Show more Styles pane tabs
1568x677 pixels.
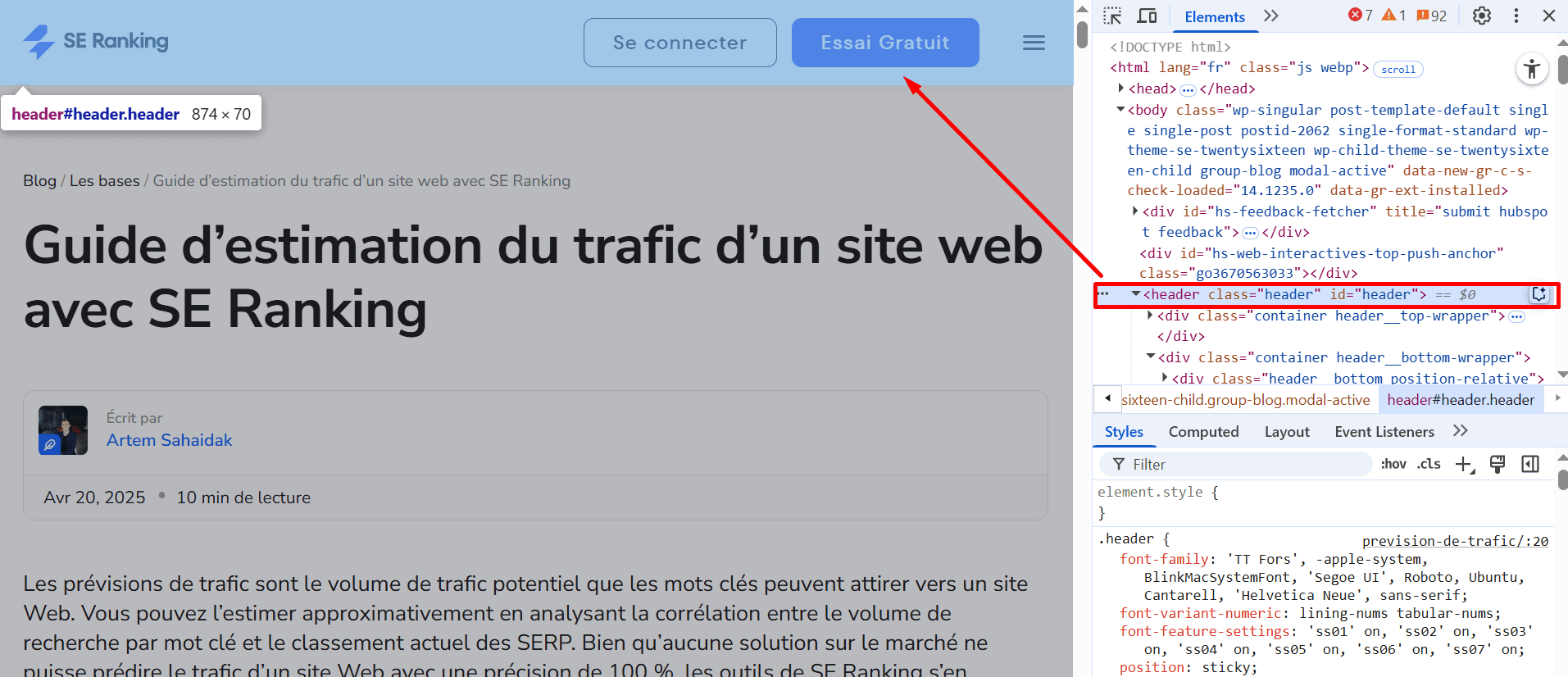(x=1460, y=431)
